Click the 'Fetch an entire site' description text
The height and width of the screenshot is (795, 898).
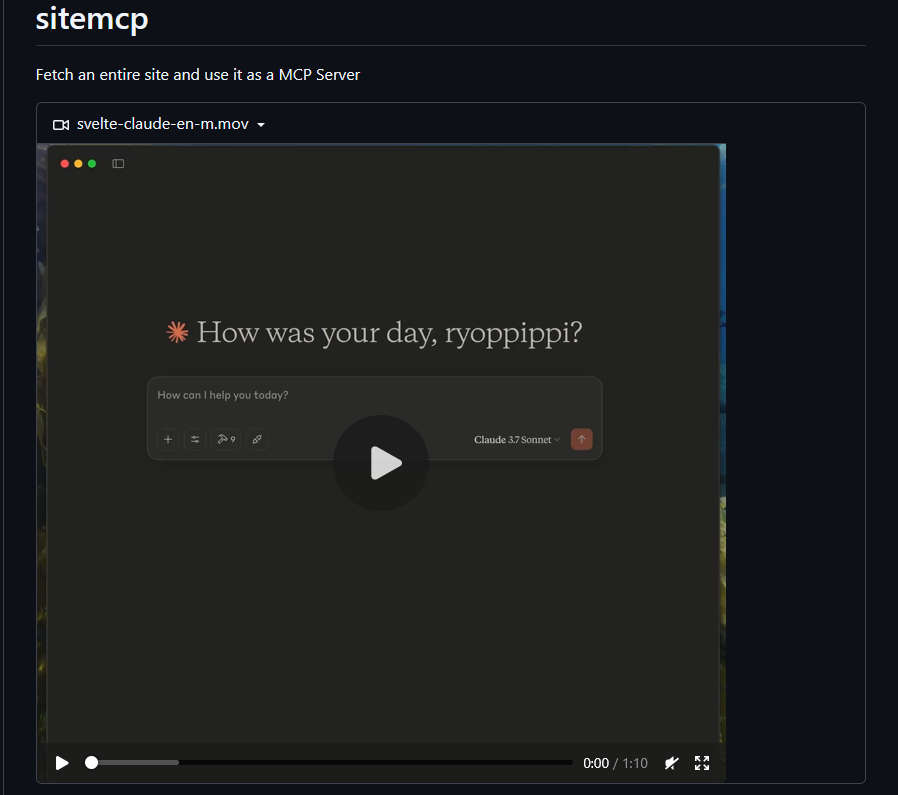tap(198, 75)
